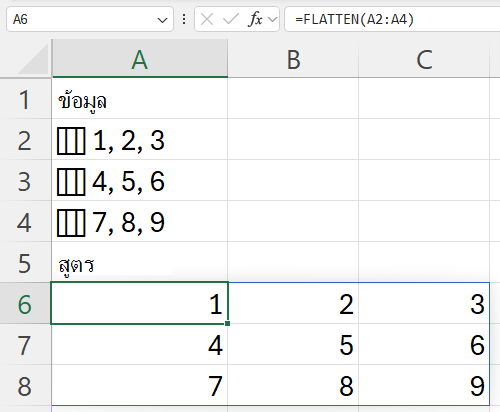This screenshot has width=500, height=412.
Task: Open the Name Box dropdown arrow
Action: click(162, 20)
